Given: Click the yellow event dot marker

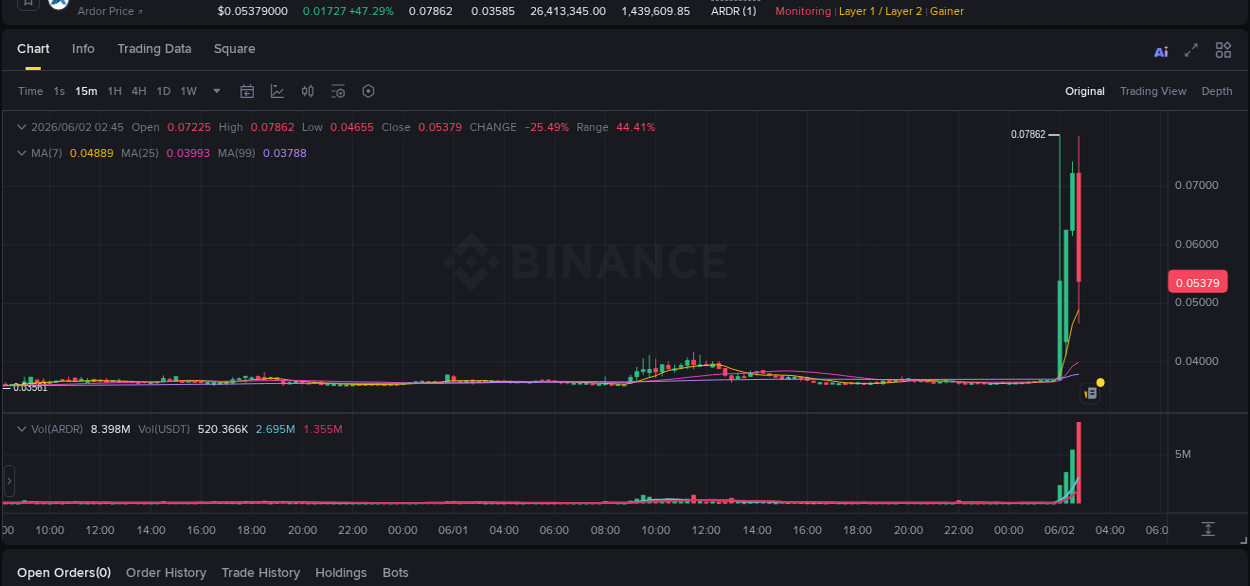Looking at the screenshot, I should [1100, 382].
